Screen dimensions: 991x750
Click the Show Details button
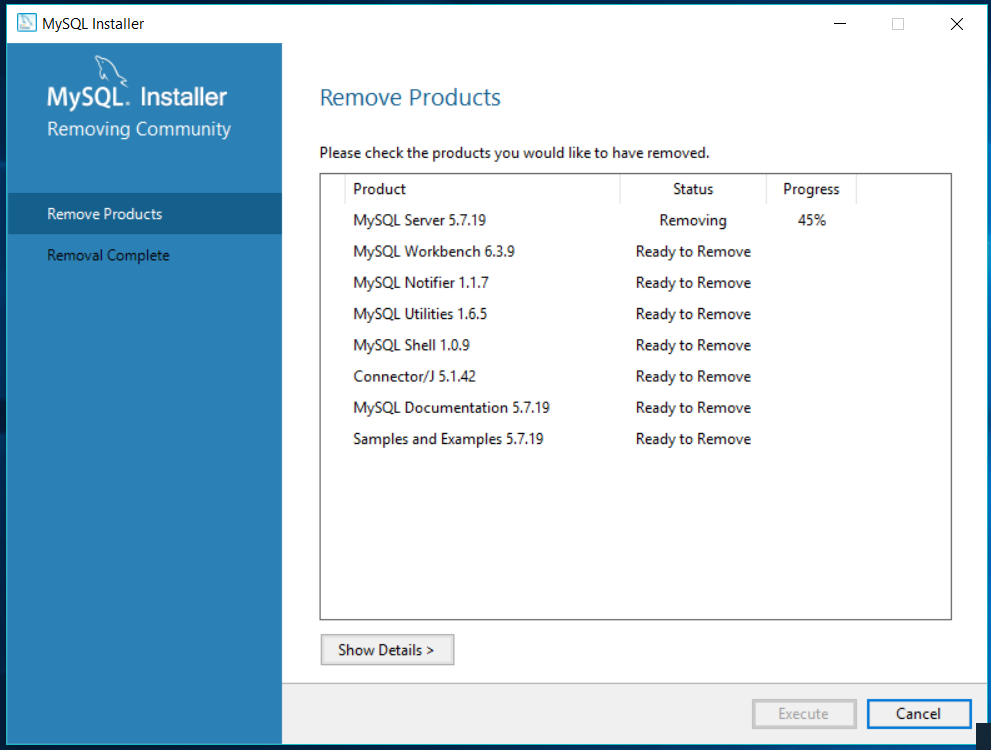[x=387, y=650]
